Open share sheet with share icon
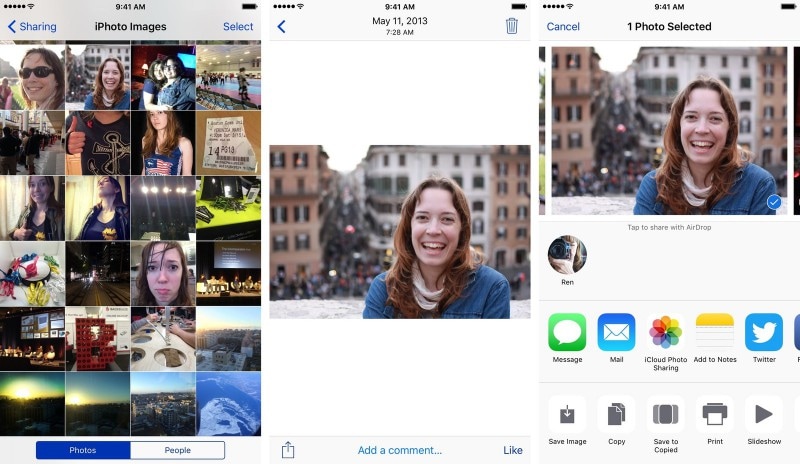Screen dimensions: 800x464 (x=288, y=450)
